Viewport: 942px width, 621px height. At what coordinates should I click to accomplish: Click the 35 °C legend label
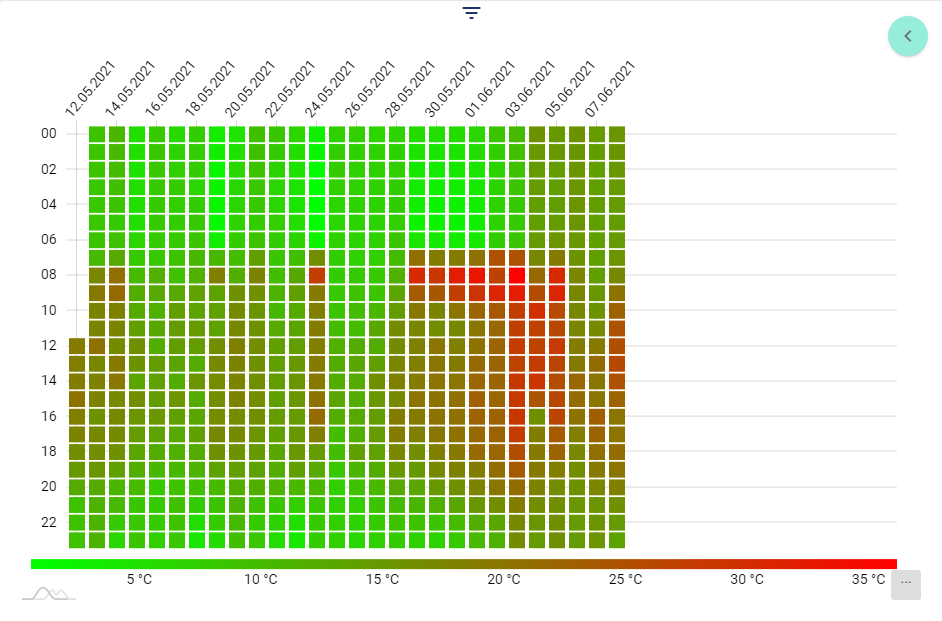pos(868,580)
